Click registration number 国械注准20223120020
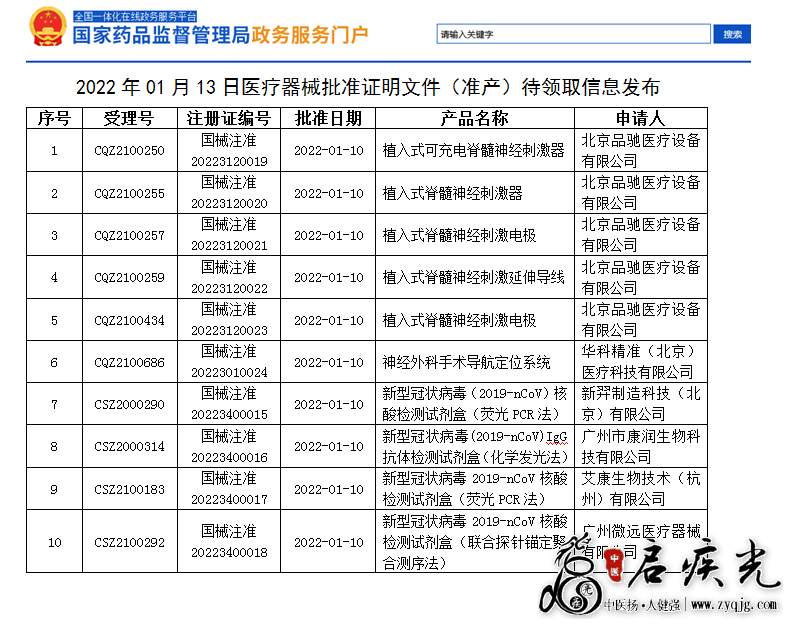 coord(229,193)
